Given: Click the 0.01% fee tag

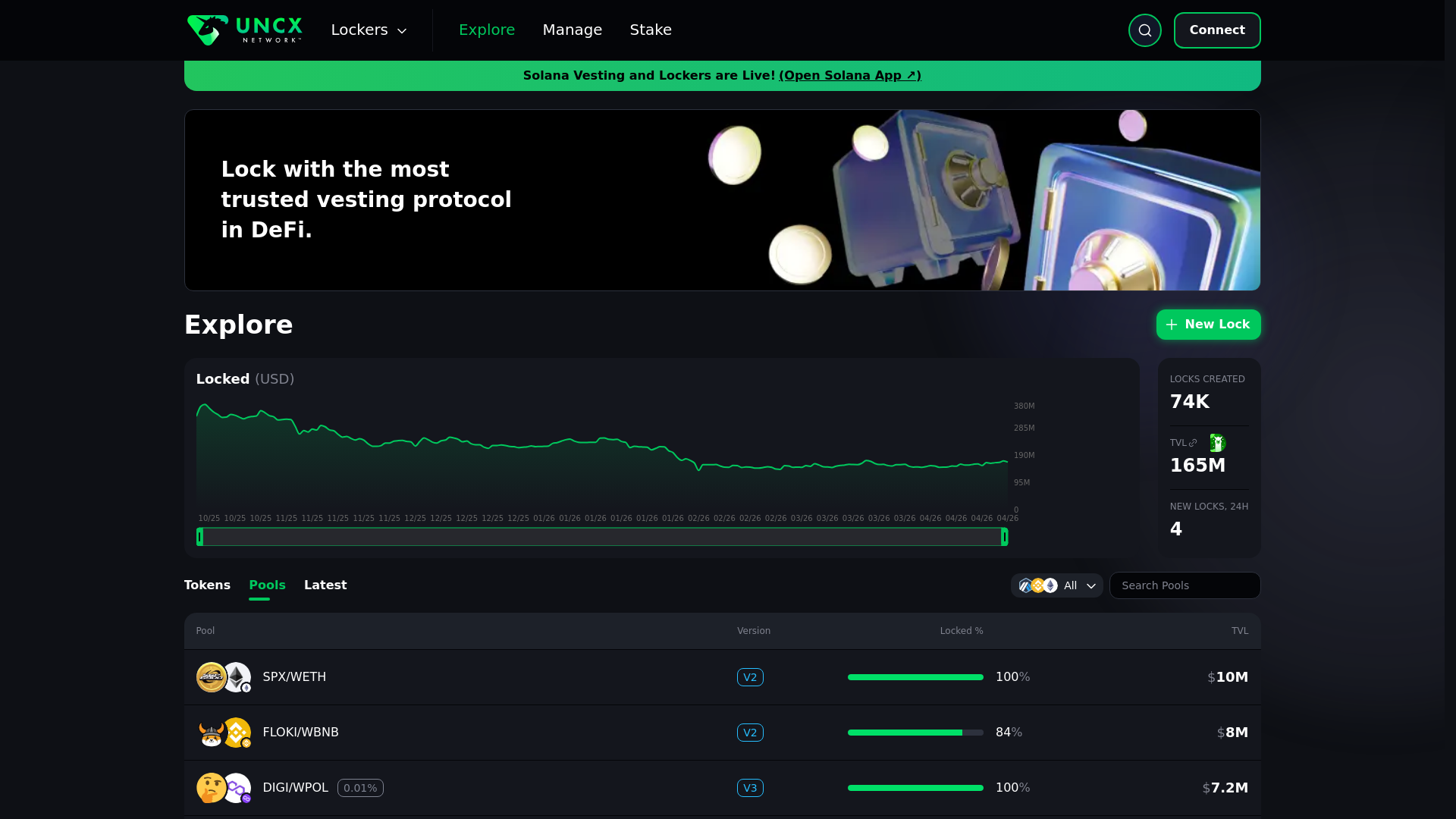Looking at the screenshot, I should (x=360, y=788).
